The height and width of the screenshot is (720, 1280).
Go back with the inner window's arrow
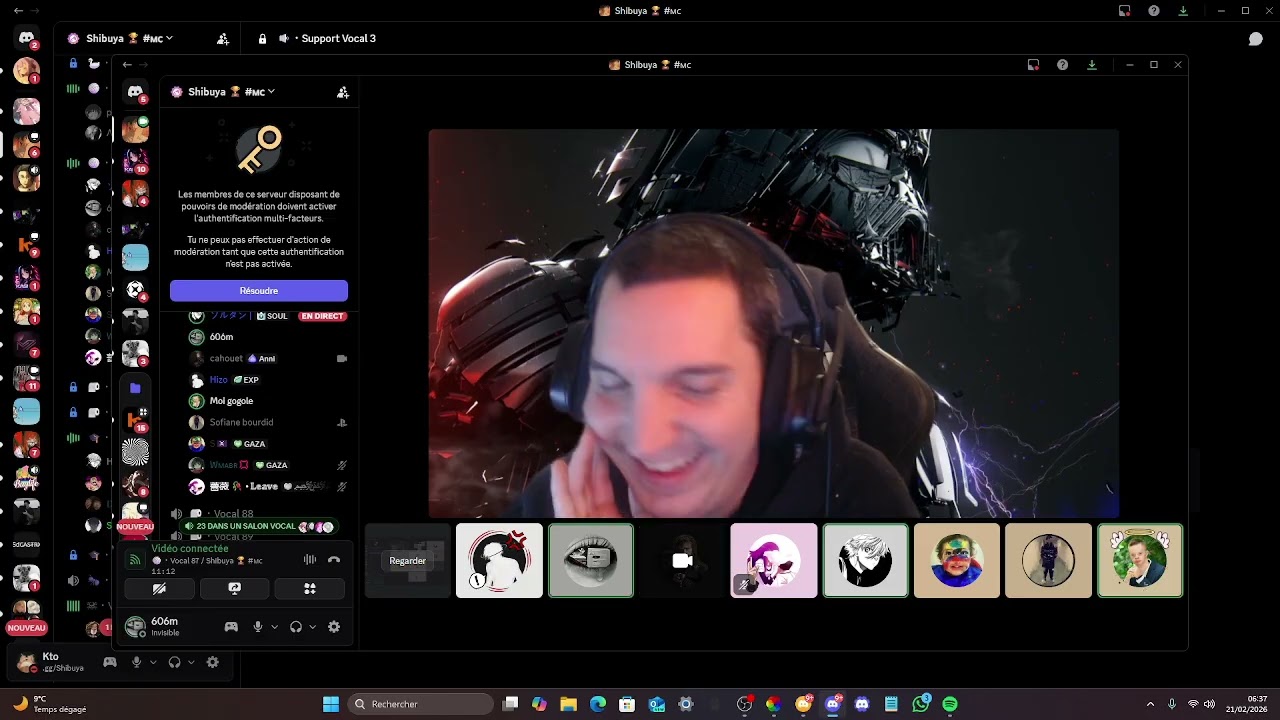click(127, 65)
